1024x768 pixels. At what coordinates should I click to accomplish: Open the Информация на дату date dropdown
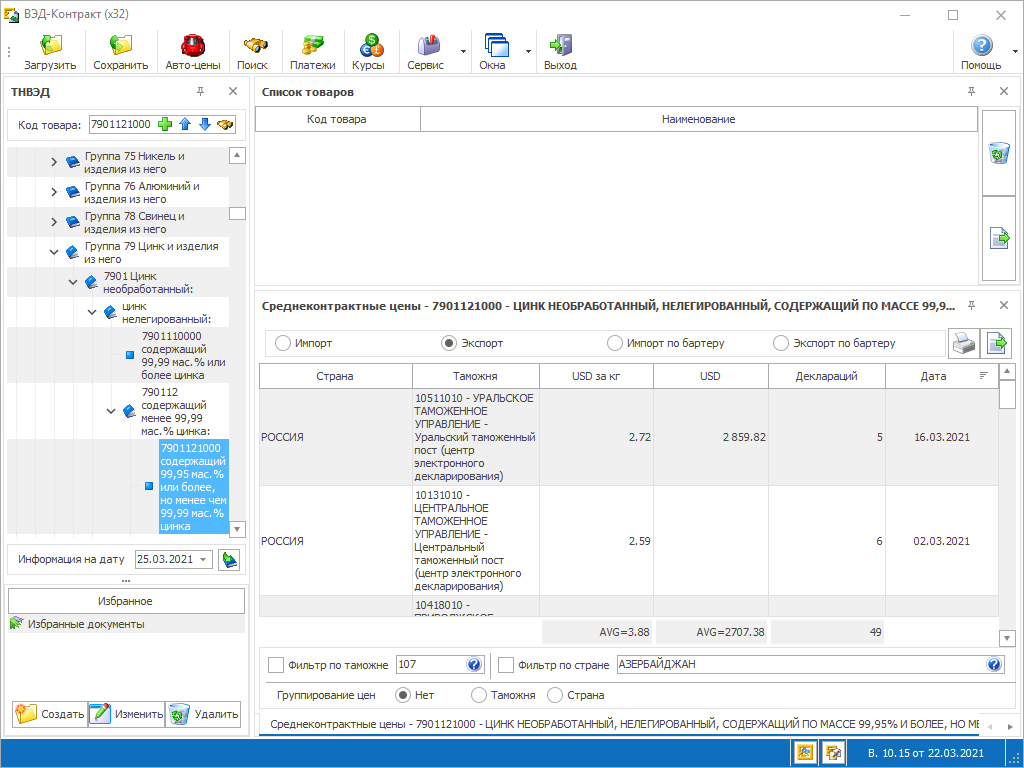point(204,560)
